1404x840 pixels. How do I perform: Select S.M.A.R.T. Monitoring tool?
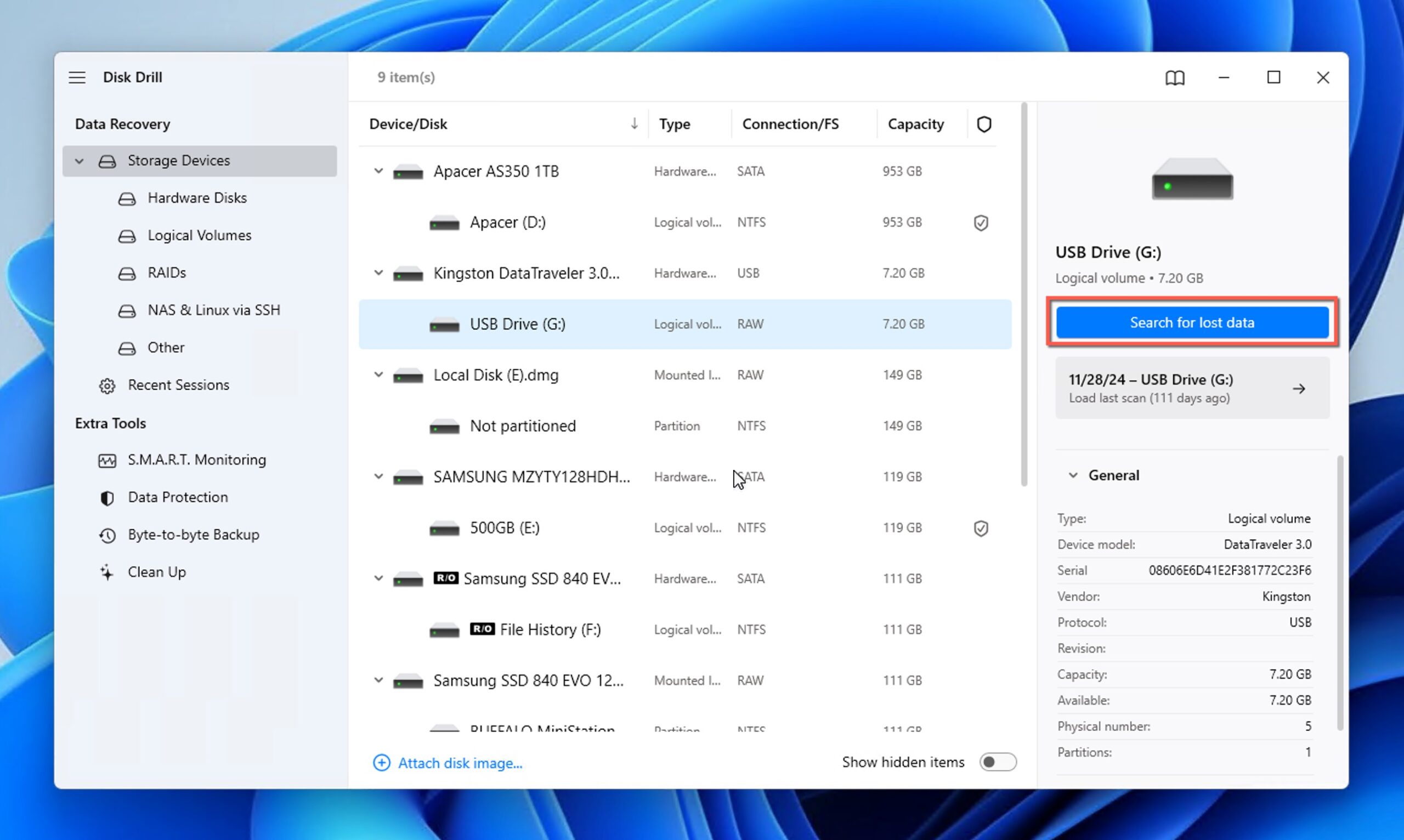pos(196,459)
